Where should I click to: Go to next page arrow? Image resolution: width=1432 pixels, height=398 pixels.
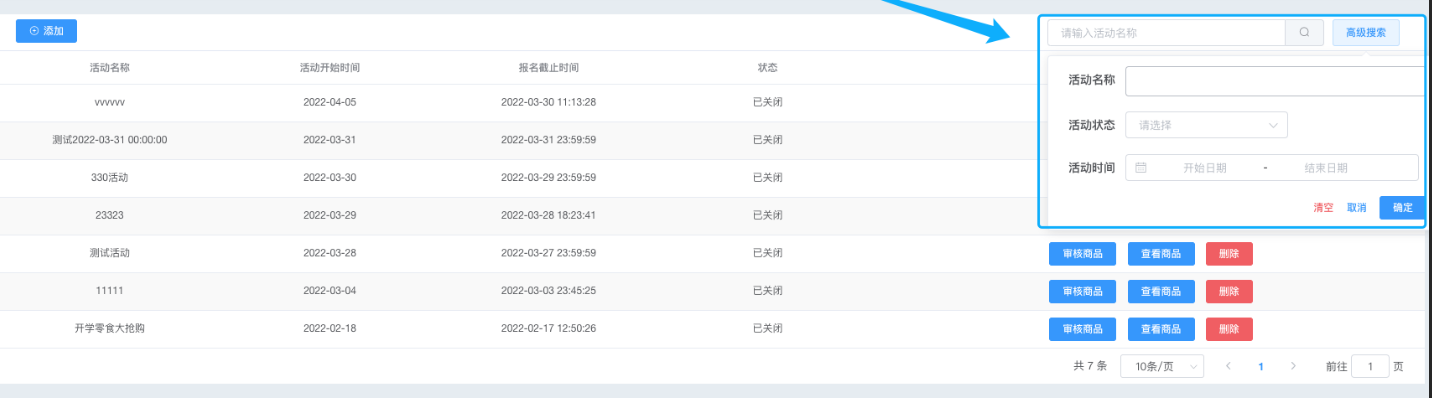coord(1293,366)
